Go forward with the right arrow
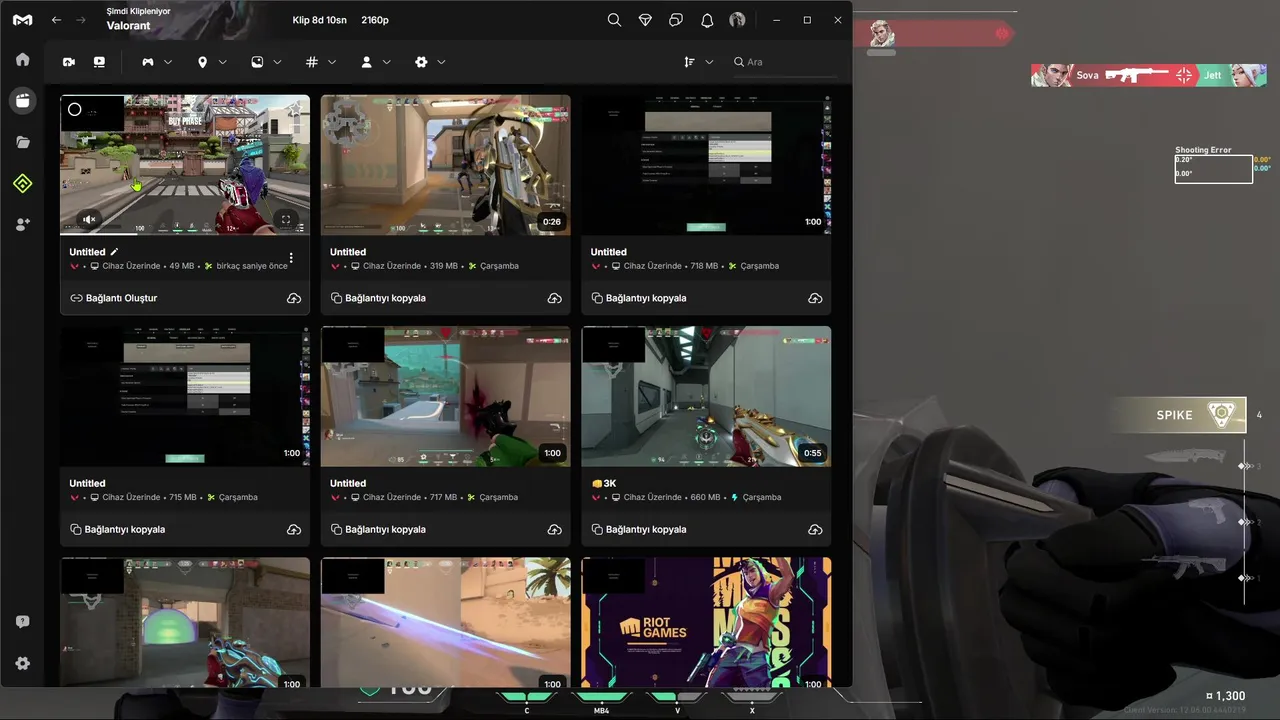This screenshot has width=1280, height=720. tap(82, 20)
